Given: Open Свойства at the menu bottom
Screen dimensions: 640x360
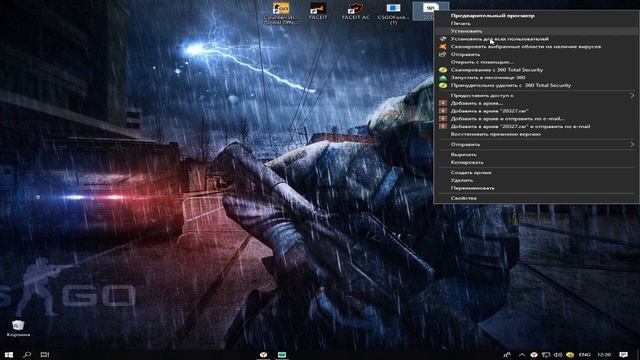Looking at the screenshot, I should [x=536, y=198].
